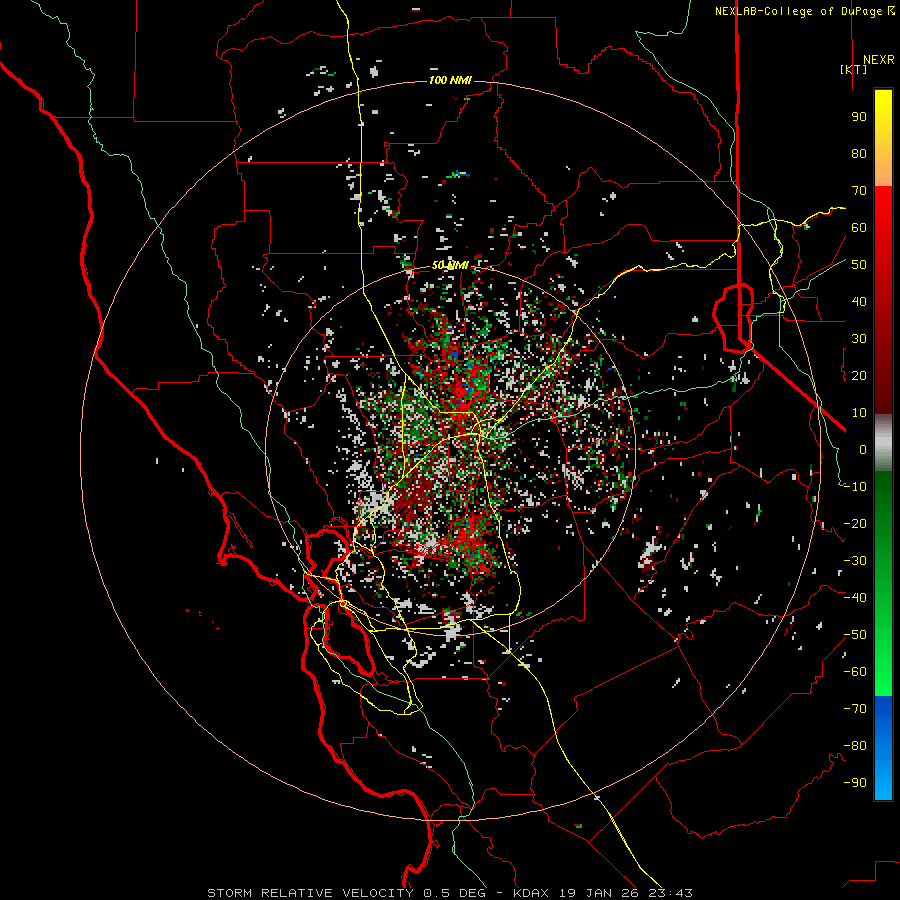
Task: Click the -70 scale value
Action: tap(855, 709)
